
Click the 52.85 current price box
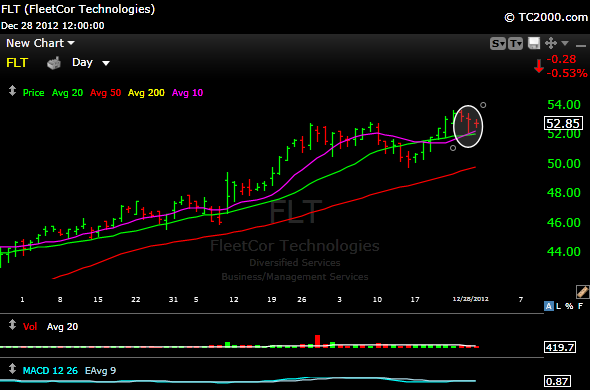563,123
